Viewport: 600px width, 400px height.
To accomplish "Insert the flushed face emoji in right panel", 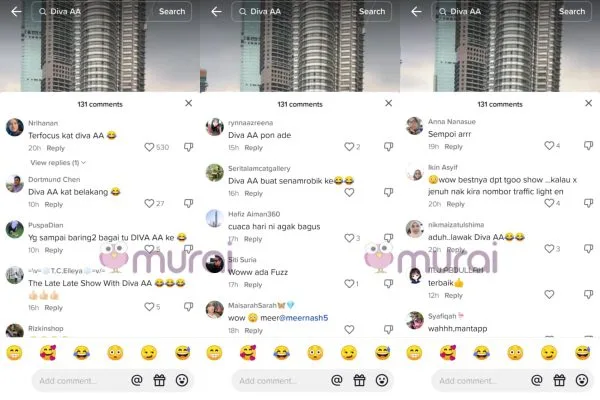I will 515,353.
